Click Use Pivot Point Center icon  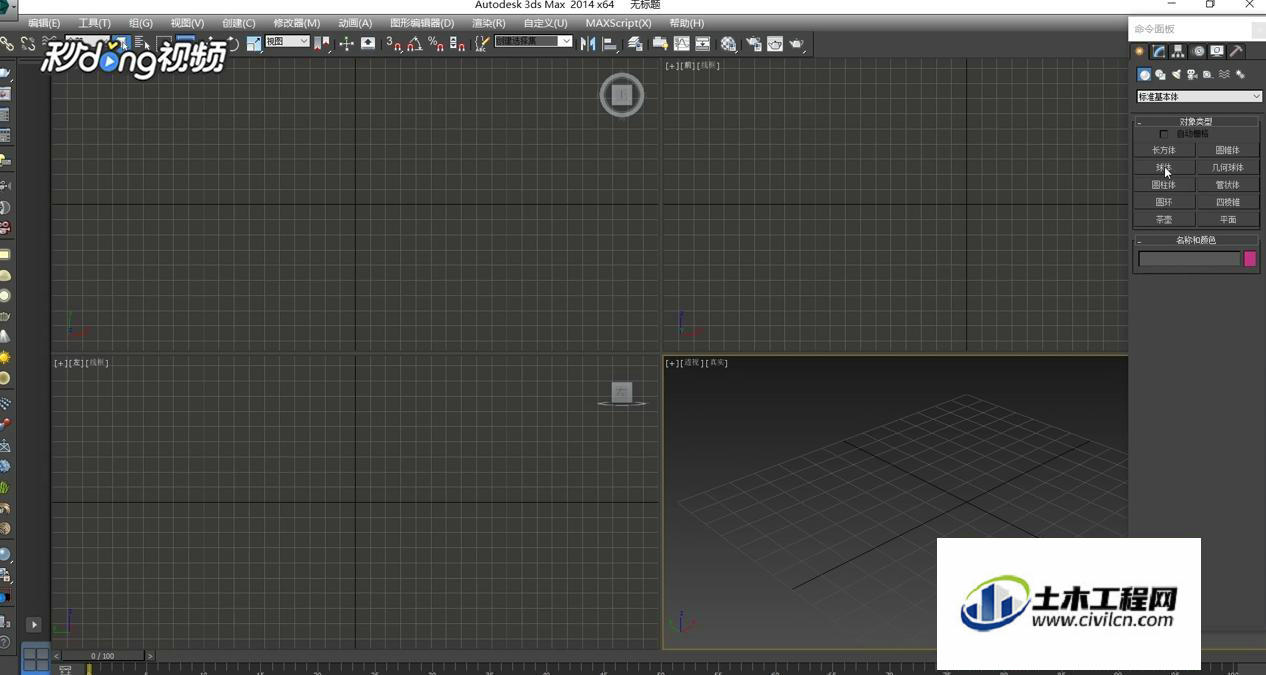click(321, 43)
